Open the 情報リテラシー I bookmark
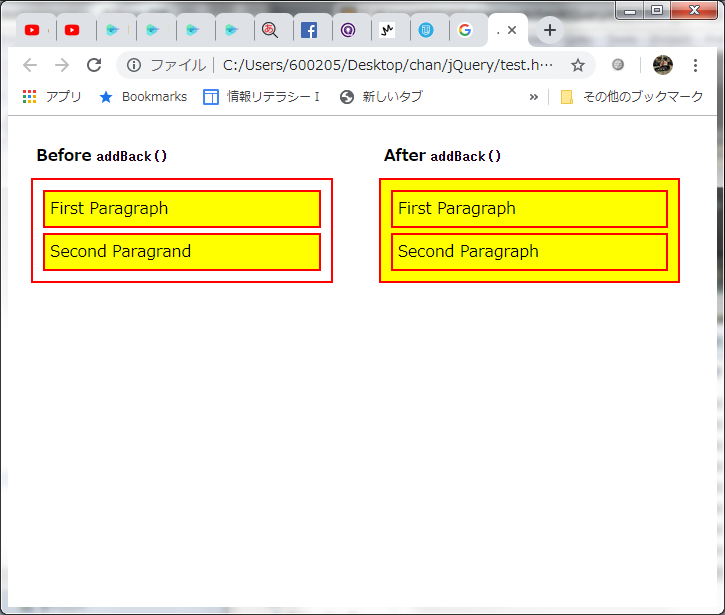This screenshot has height=615, width=725. point(262,97)
